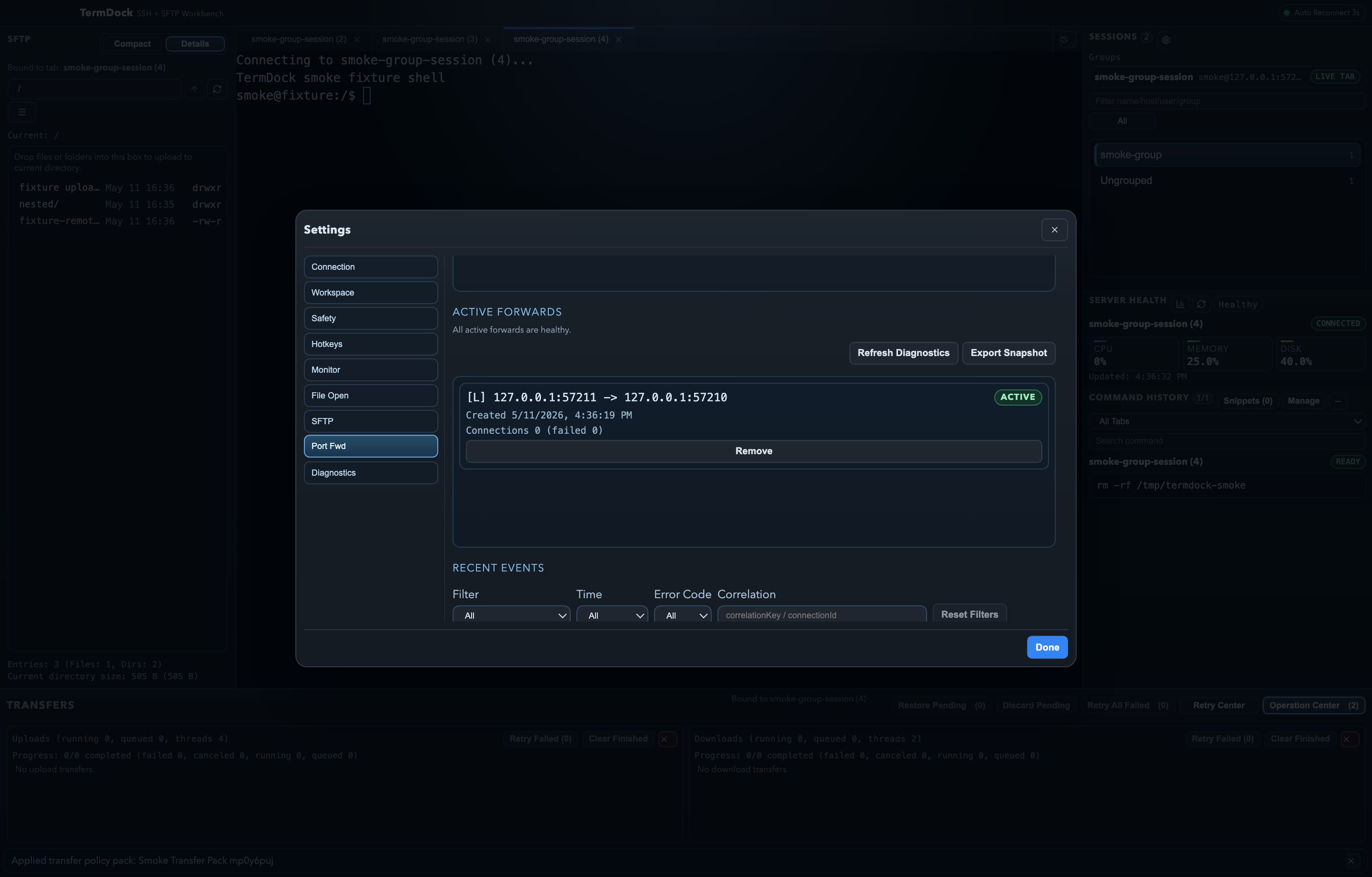Viewport: 1372px width, 877px height.
Task: Click Discard Pending
Action: coord(1036,705)
